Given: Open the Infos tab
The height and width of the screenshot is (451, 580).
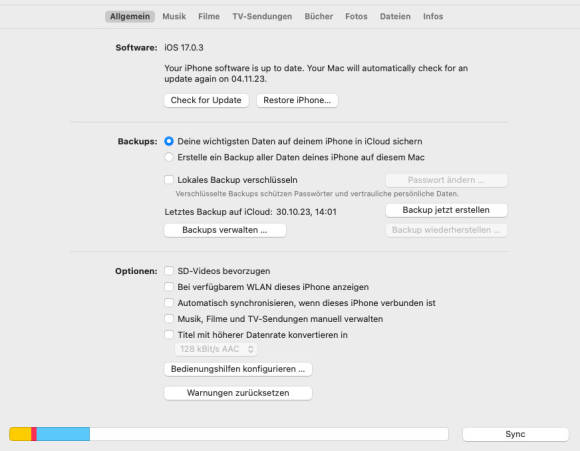Looking at the screenshot, I should tap(433, 16).
